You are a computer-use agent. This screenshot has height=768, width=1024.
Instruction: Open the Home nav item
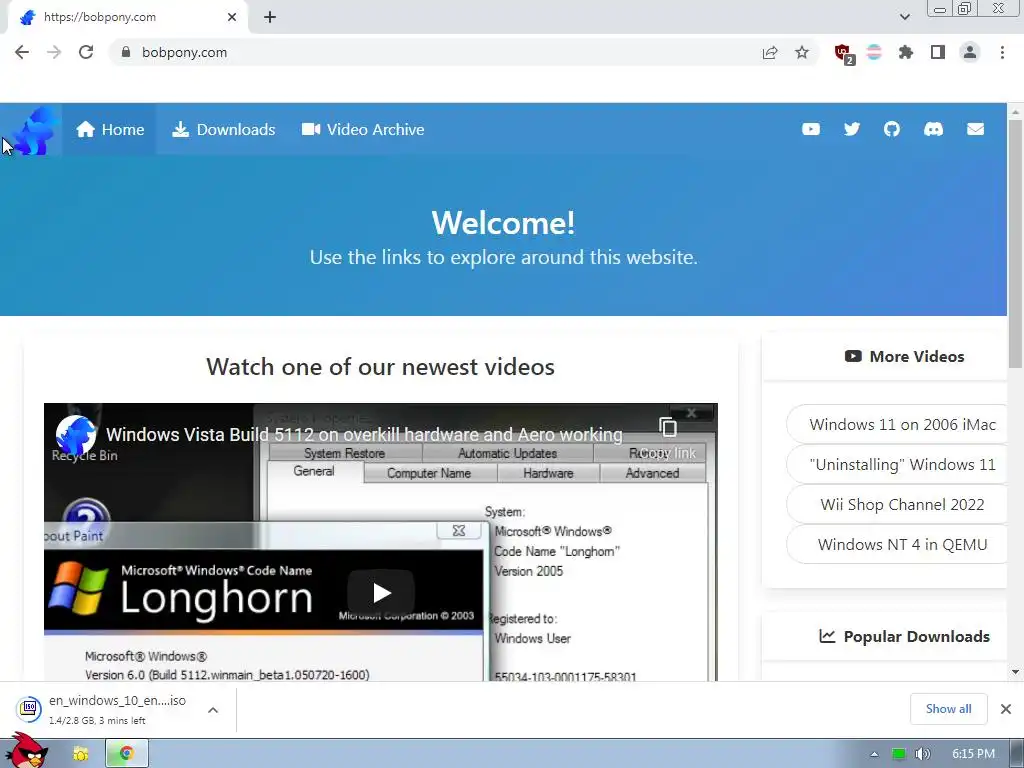110,129
